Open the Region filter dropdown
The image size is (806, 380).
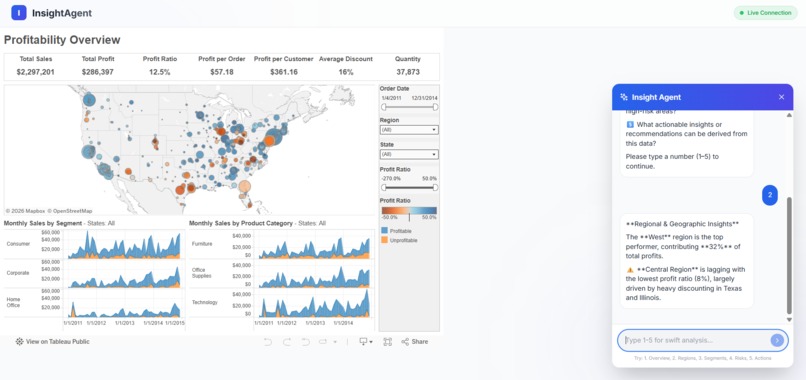pyautogui.click(x=409, y=130)
